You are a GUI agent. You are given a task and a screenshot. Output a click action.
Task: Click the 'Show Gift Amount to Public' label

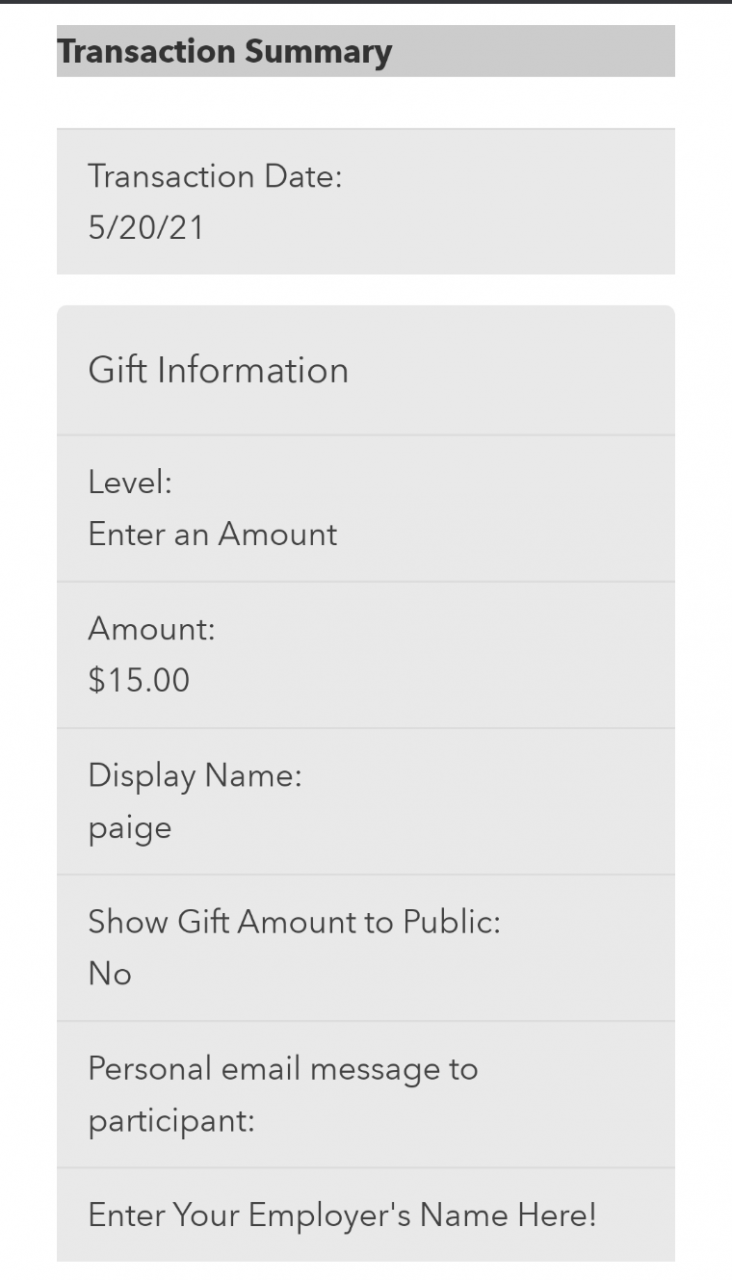click(x=294, y=922)
